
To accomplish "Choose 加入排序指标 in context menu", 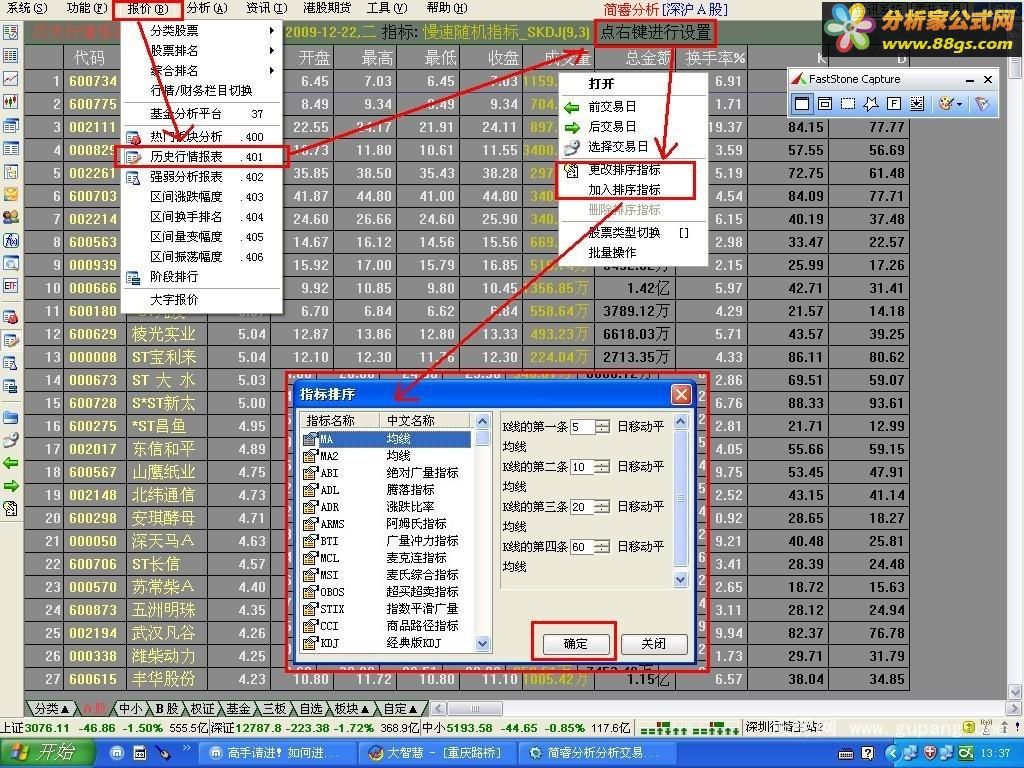I will pyautogui.click(x=624, y=190).
